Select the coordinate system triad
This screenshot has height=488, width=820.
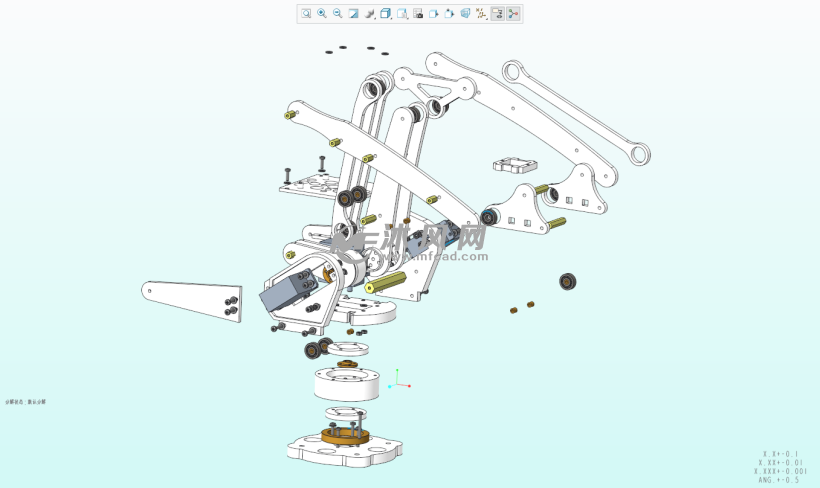tap(399, 380)
